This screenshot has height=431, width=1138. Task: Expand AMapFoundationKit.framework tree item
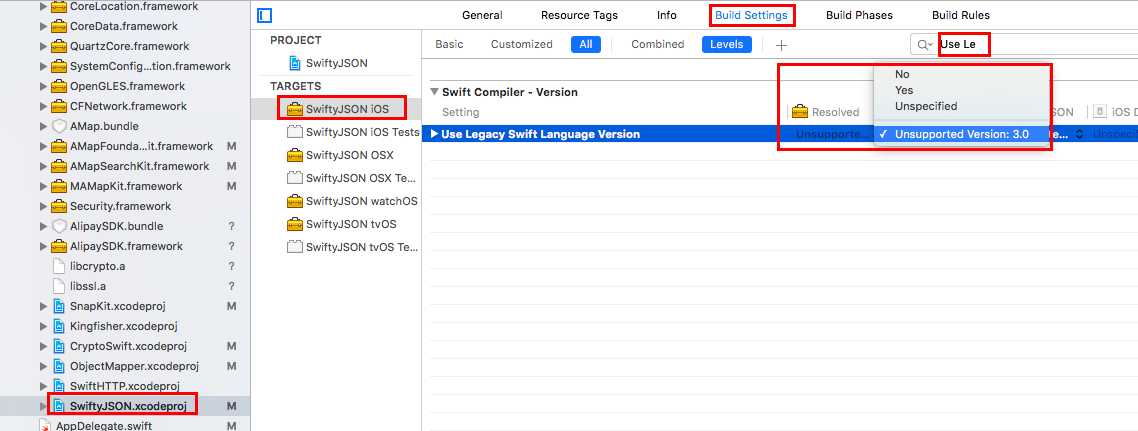44,147
